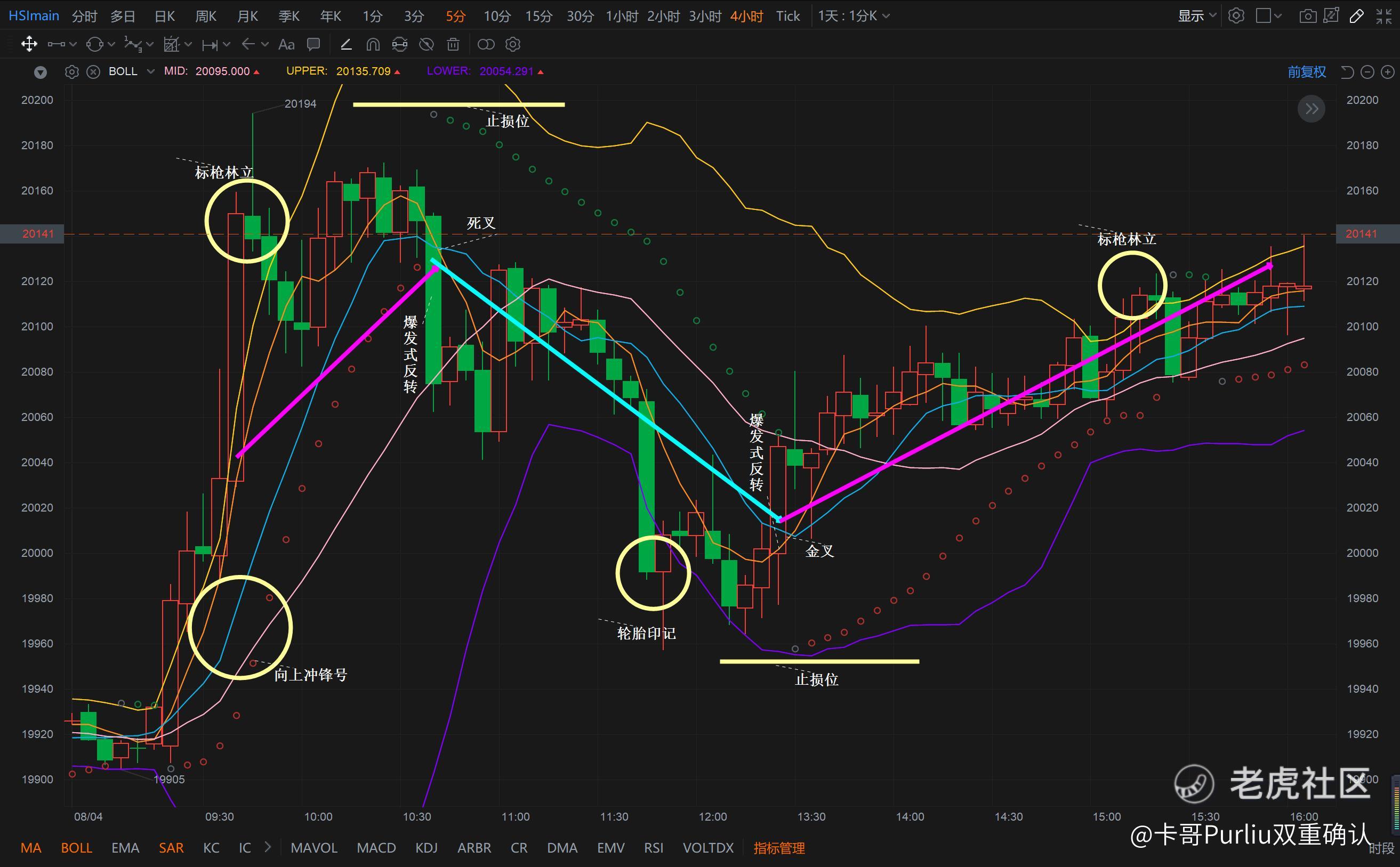Screen dimensions: 1400x867
Task: Zoom out chart with minus circle
Action: tap(1367, 72)
